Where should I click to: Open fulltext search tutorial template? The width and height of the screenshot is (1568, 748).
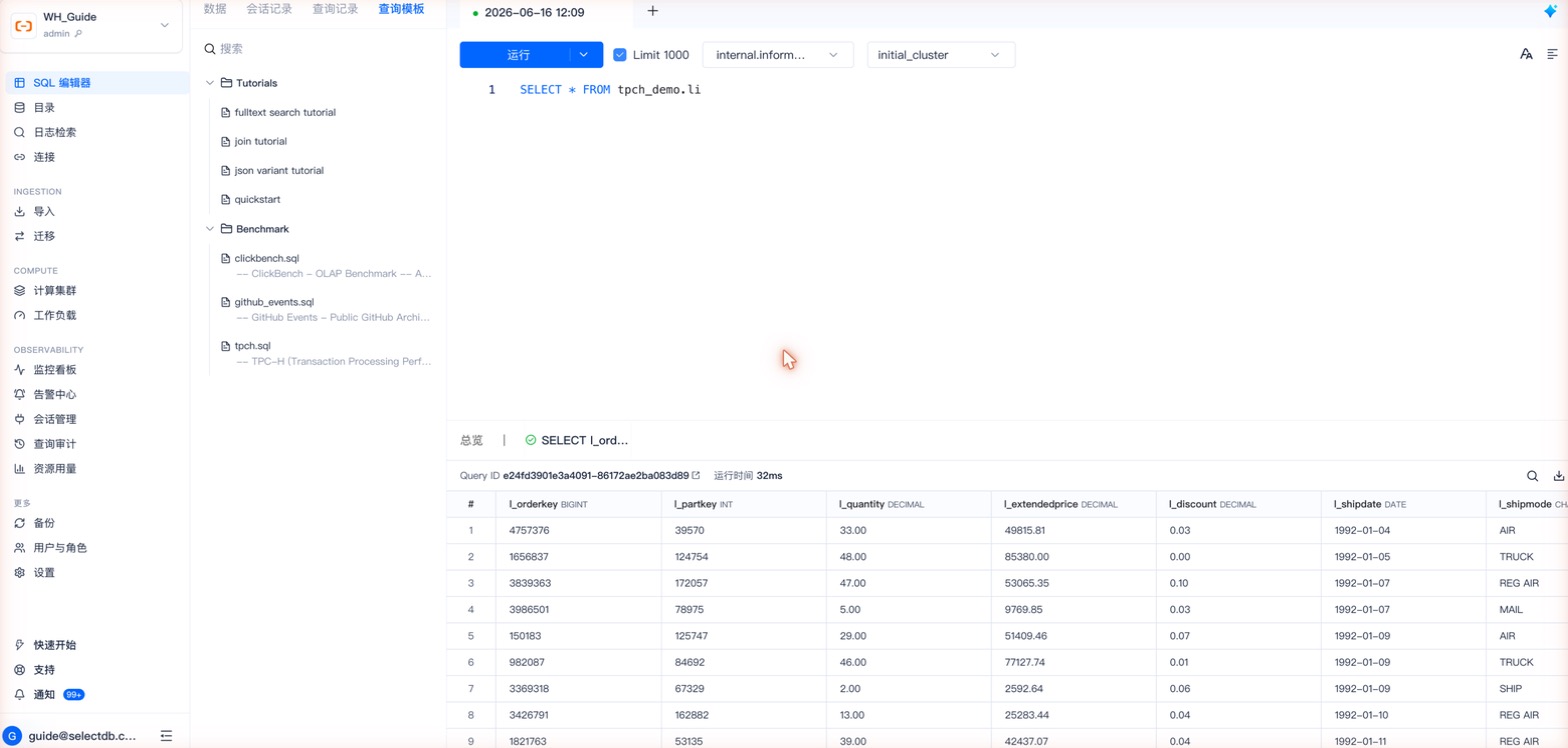click(x=285, y=113)
